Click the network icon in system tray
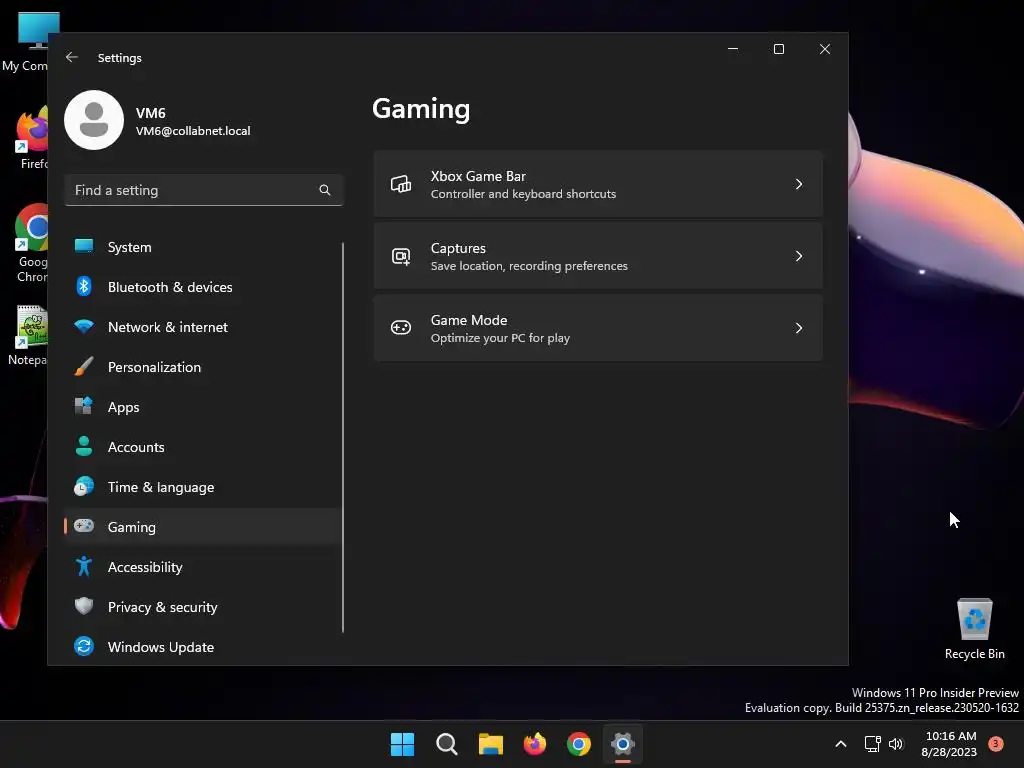Image resolution: width=1024 pixels, height=768 pixels. coord(872,744)
